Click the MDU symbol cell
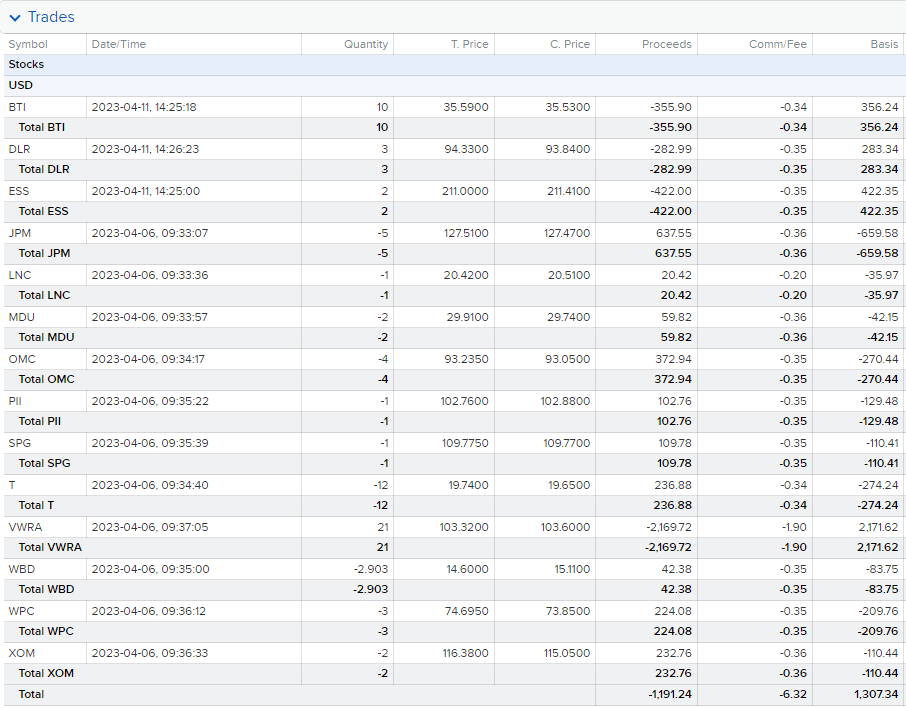This screenshot has height=708, width=906. (x=21, y=318)
